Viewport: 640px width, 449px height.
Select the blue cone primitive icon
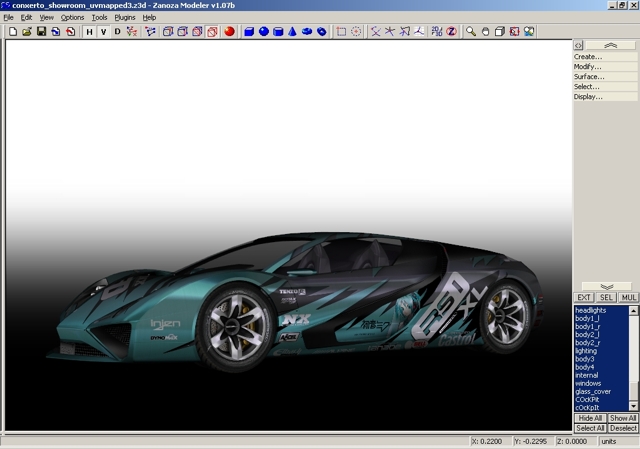[x=293, y=32]
